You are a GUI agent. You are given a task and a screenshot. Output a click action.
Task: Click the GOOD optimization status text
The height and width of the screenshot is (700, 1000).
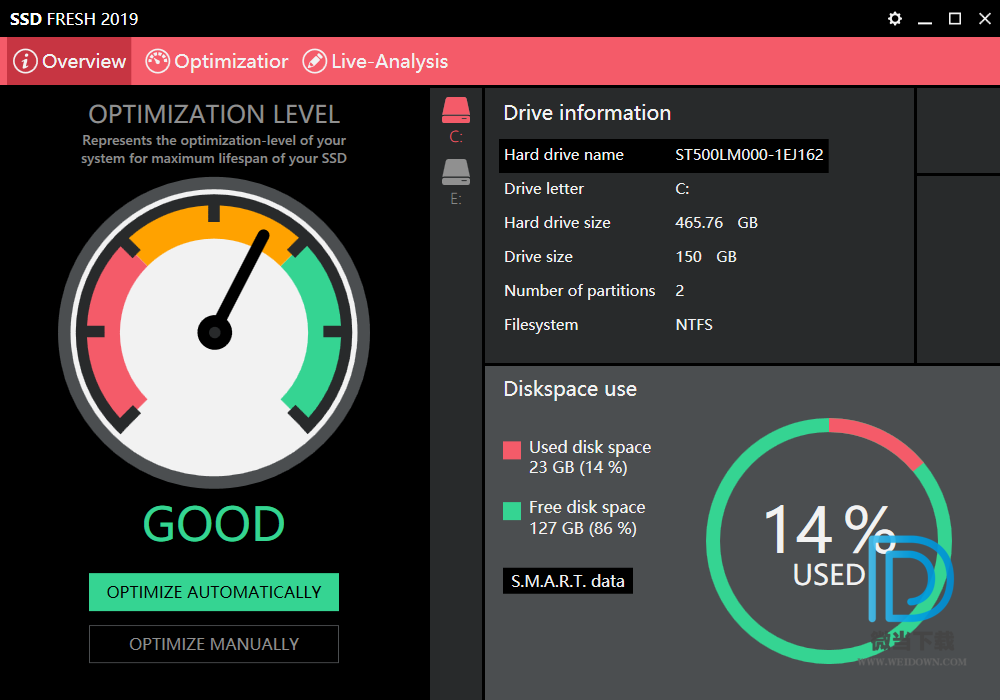(214, 524)
